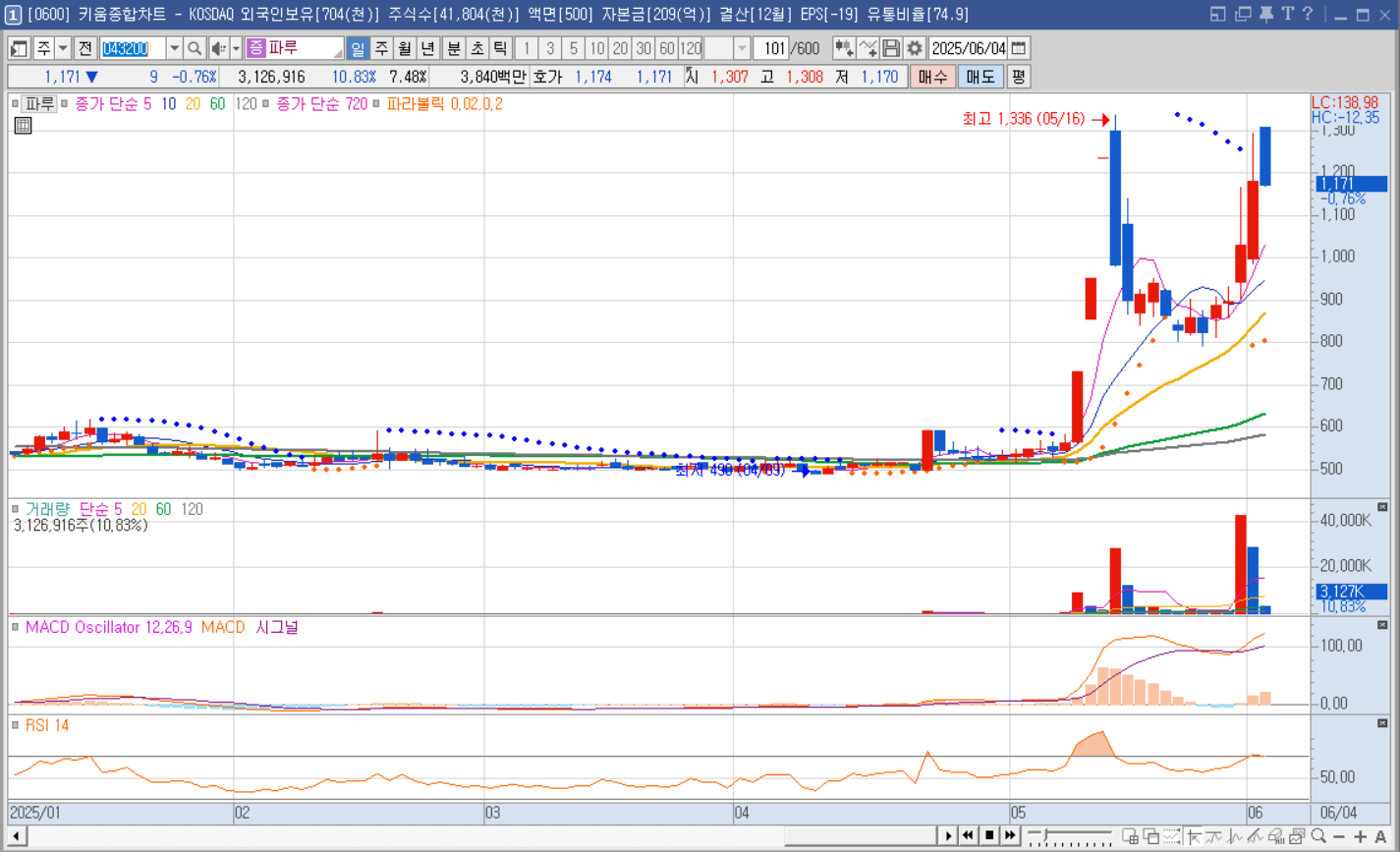Click the speaker sound icon in the toolbar
Viewport: 1400px width, 852px height.
[x=218, y=48]
